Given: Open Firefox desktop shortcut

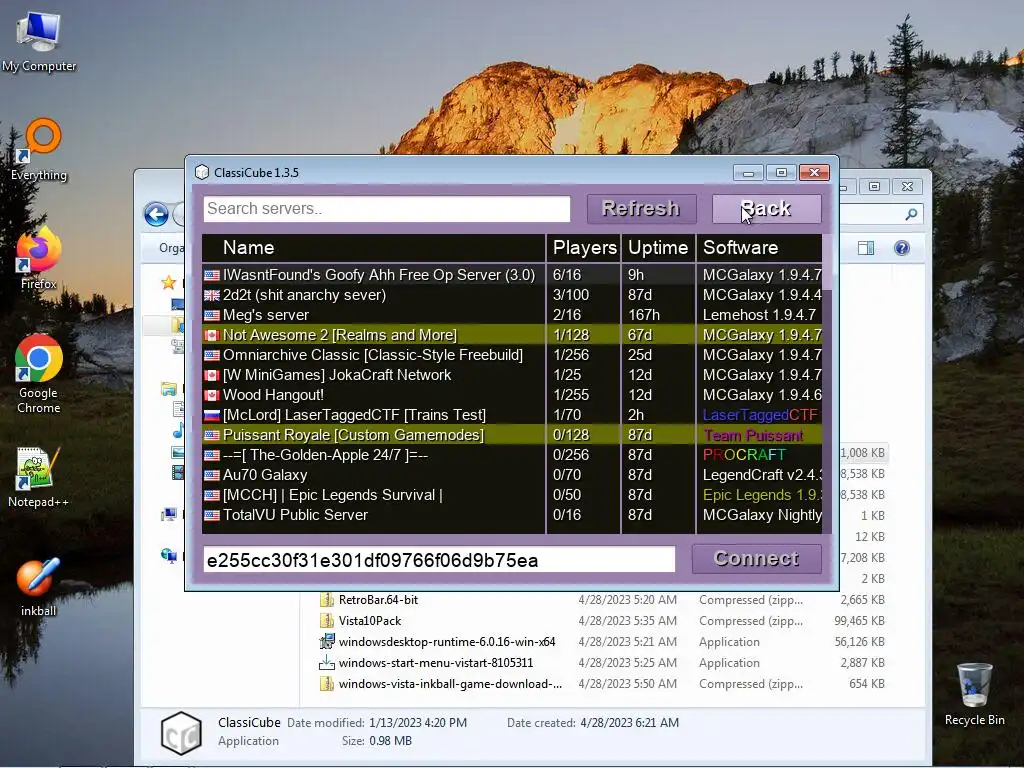Looking at the screenshot, I should coord(39,259).
